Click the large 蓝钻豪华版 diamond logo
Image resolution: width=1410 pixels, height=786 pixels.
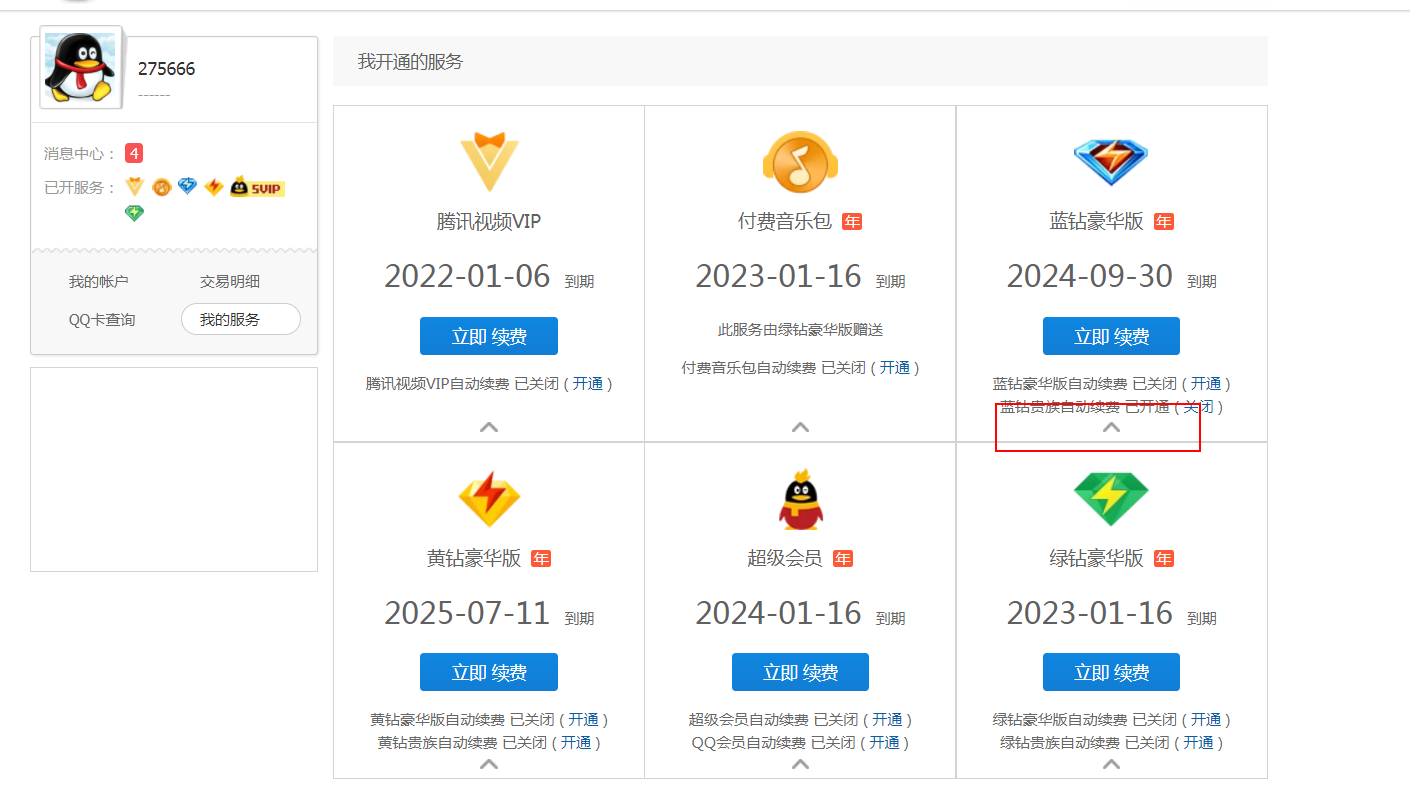tap(1111, 161)
